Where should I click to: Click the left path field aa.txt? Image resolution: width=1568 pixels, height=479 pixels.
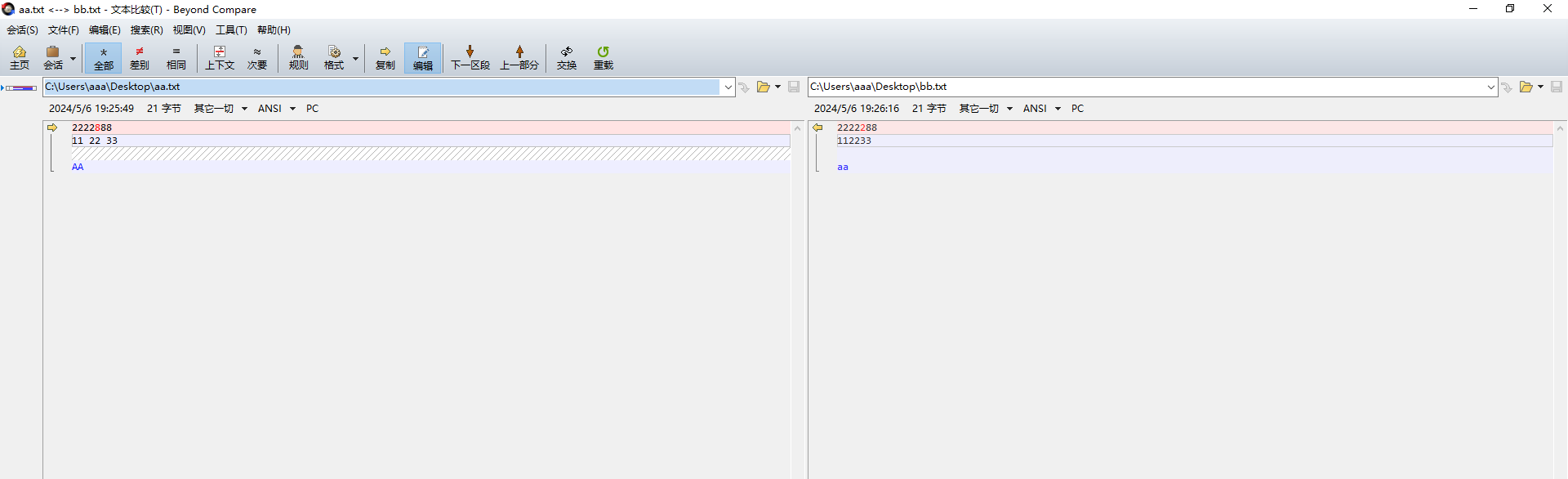point(382,87)
